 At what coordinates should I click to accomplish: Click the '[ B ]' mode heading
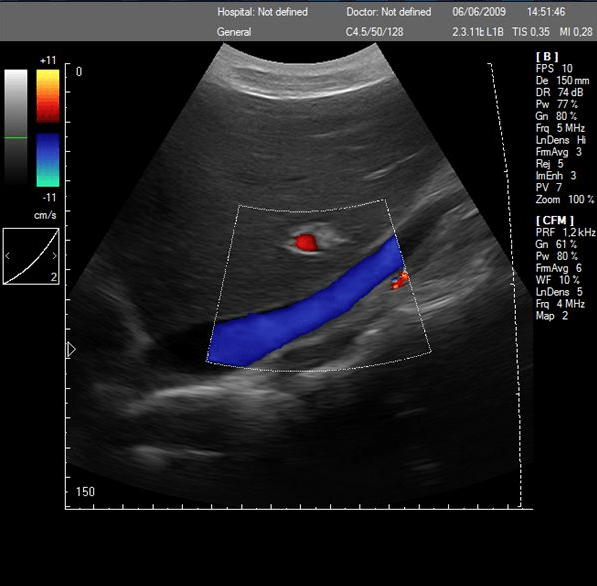(547, 57)
